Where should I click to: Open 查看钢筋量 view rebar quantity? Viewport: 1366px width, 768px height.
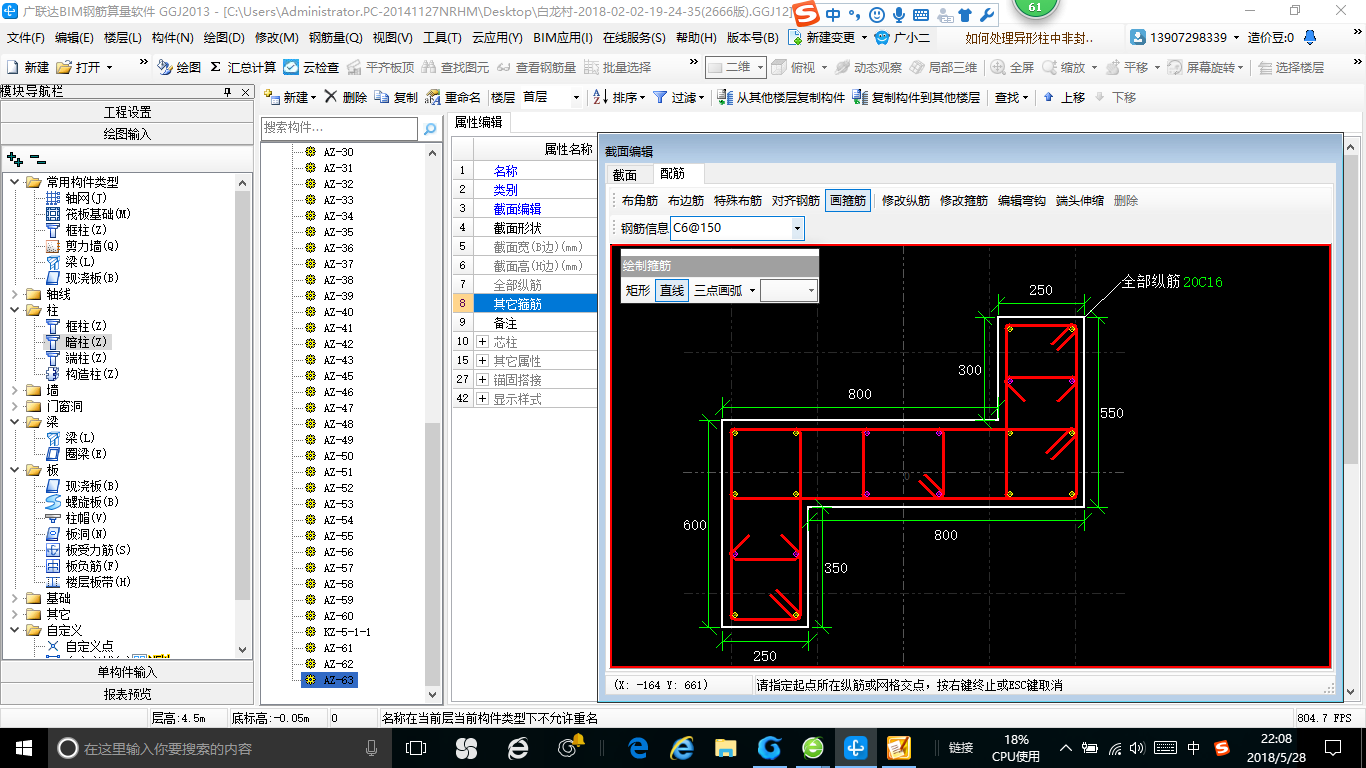[x=535, y=67]
